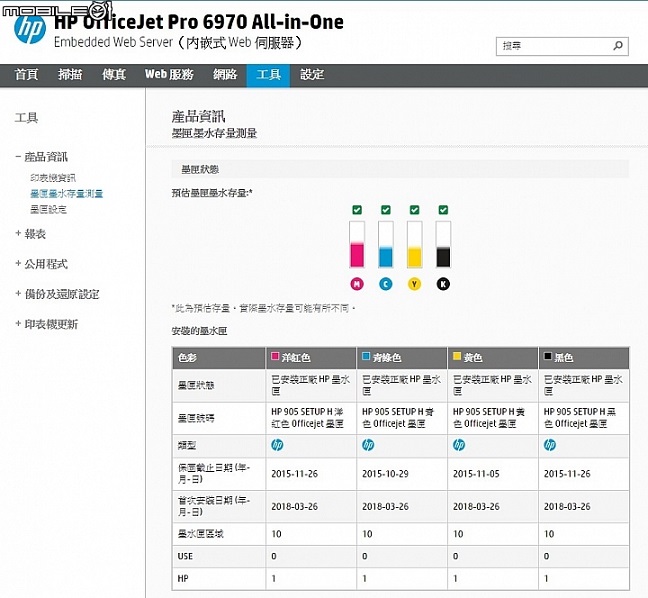This screenshot has height=598, width=648.
Task: Click the cyan C ink circle icon
Action: point(386,284)
